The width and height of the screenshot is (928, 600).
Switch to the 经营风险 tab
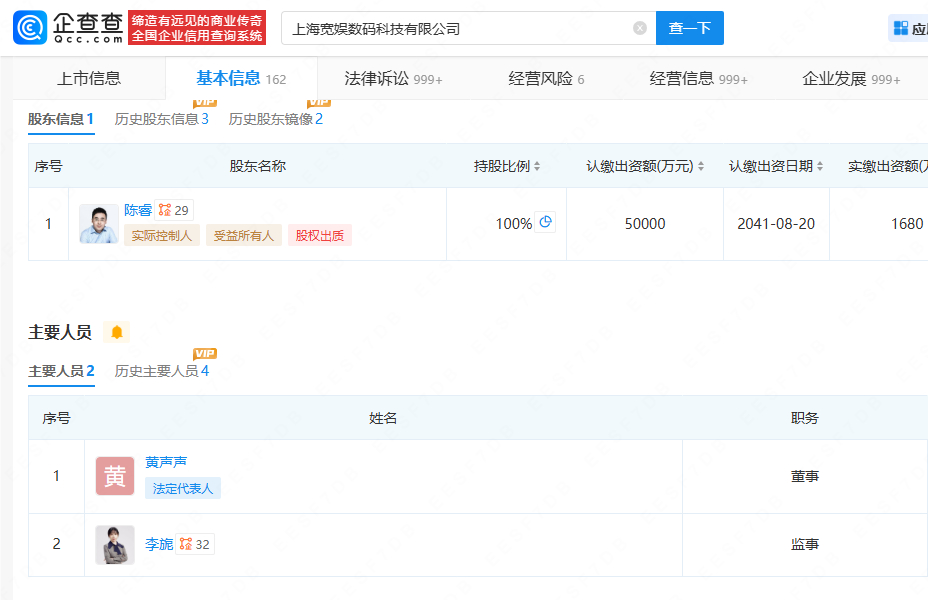pos(546,78)
